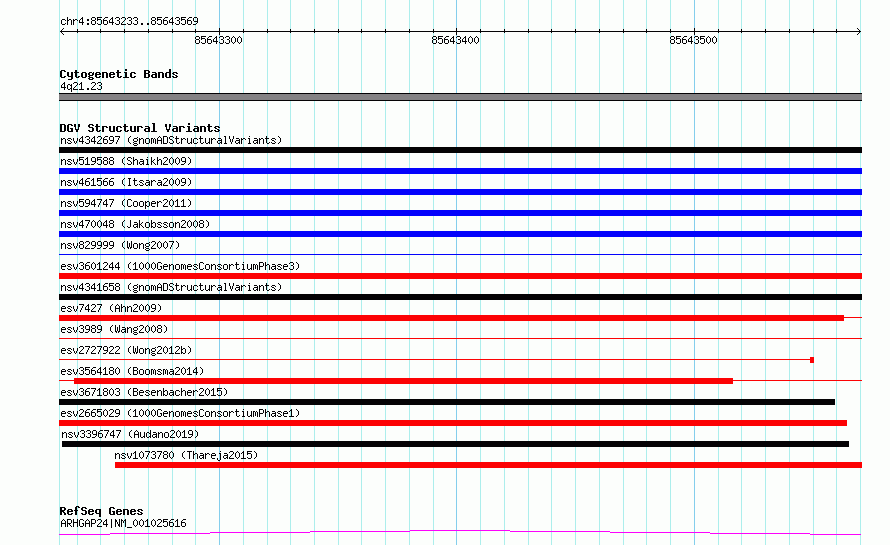Screen dimensions: 890x545
Task: Click blue bar under nsv470048 Jakobsson2008
Action: click(x=460, y=234)
